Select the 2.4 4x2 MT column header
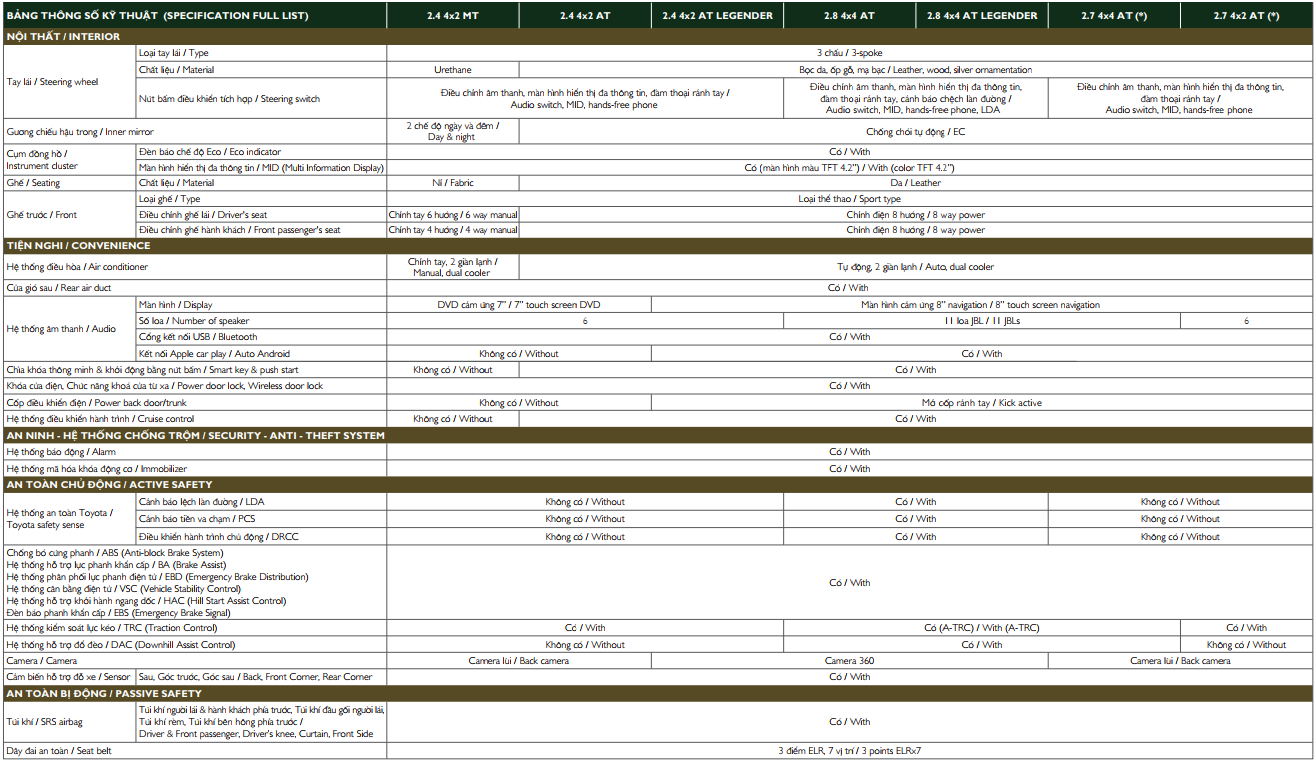Viewport: 1316px width, 763px height. pyautogui.click(x=453, y=16)
